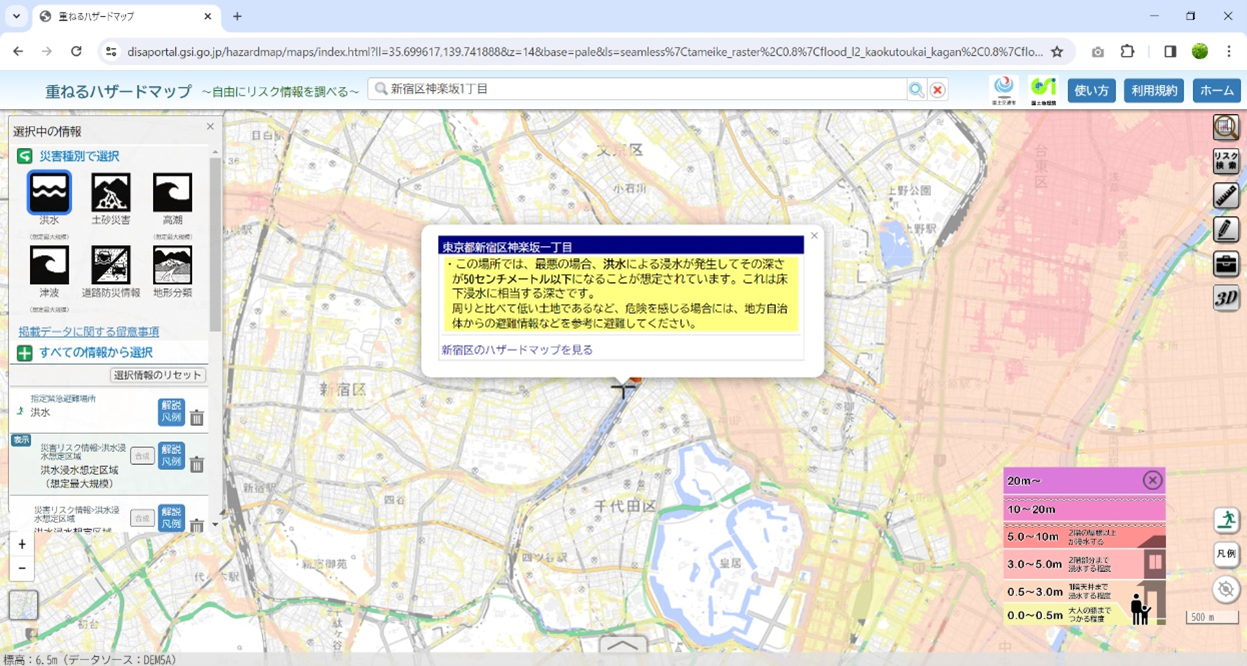Image resolution: width=1247 pixels, height=666 pixels.
Task: Toggle the evacuation site display button
Action: point(1226,519)
